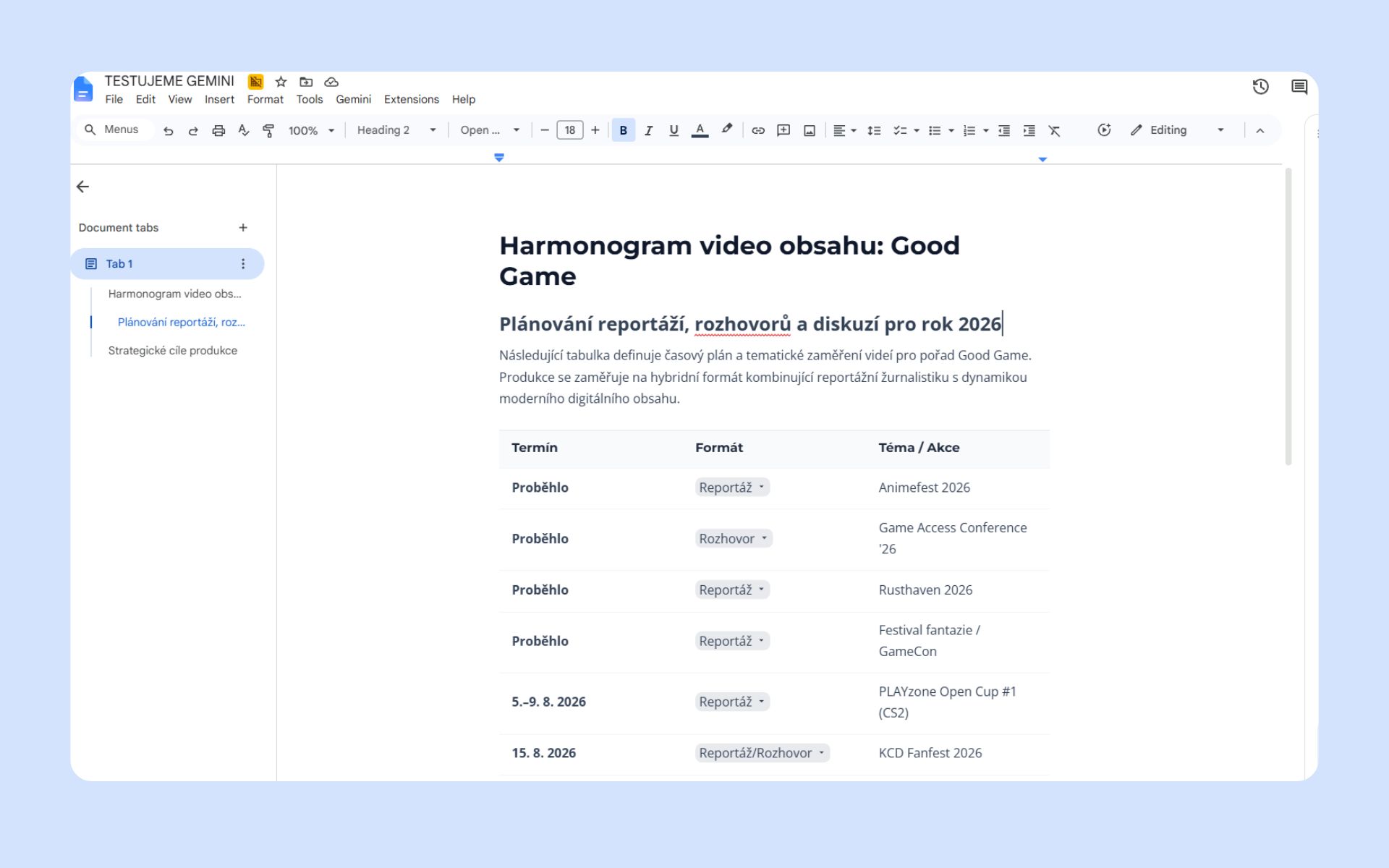Toggle underline formatting
Image resolution: width=1389 pixels, height=868 pixels.
coord(674,130)
